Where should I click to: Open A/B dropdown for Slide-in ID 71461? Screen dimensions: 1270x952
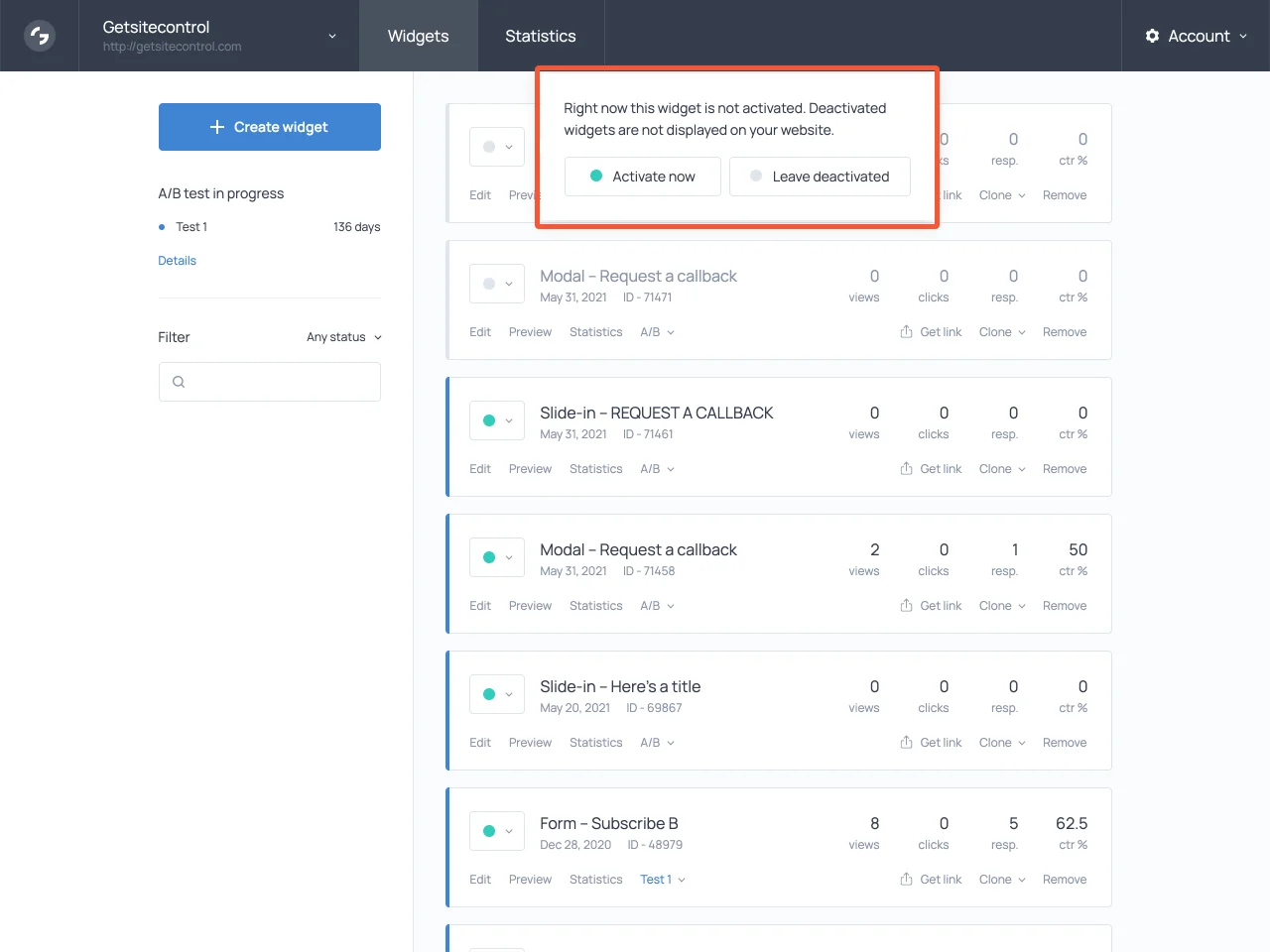(x=658, y=469)
